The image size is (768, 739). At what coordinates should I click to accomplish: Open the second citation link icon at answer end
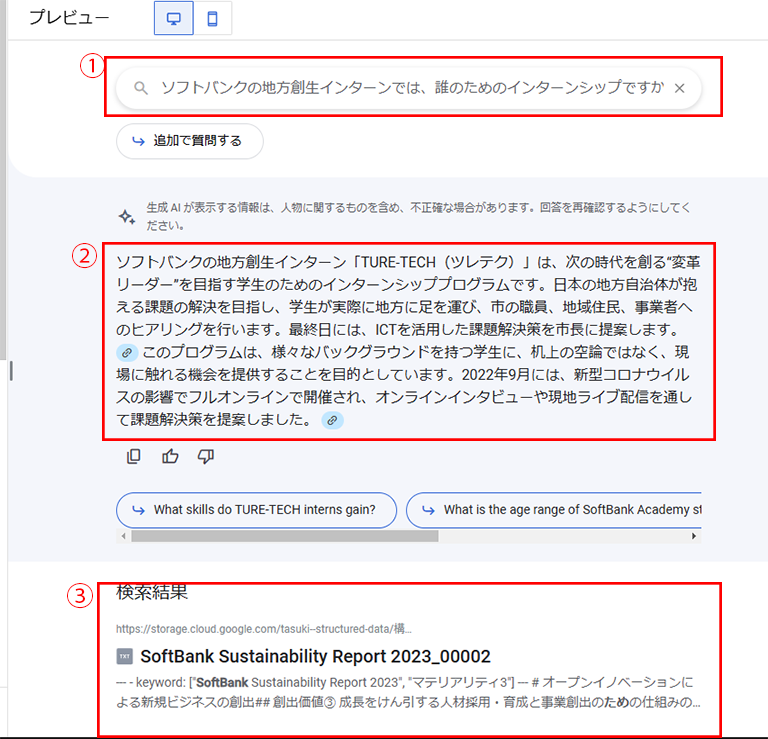pyautogui.click(x=332, y=420)
